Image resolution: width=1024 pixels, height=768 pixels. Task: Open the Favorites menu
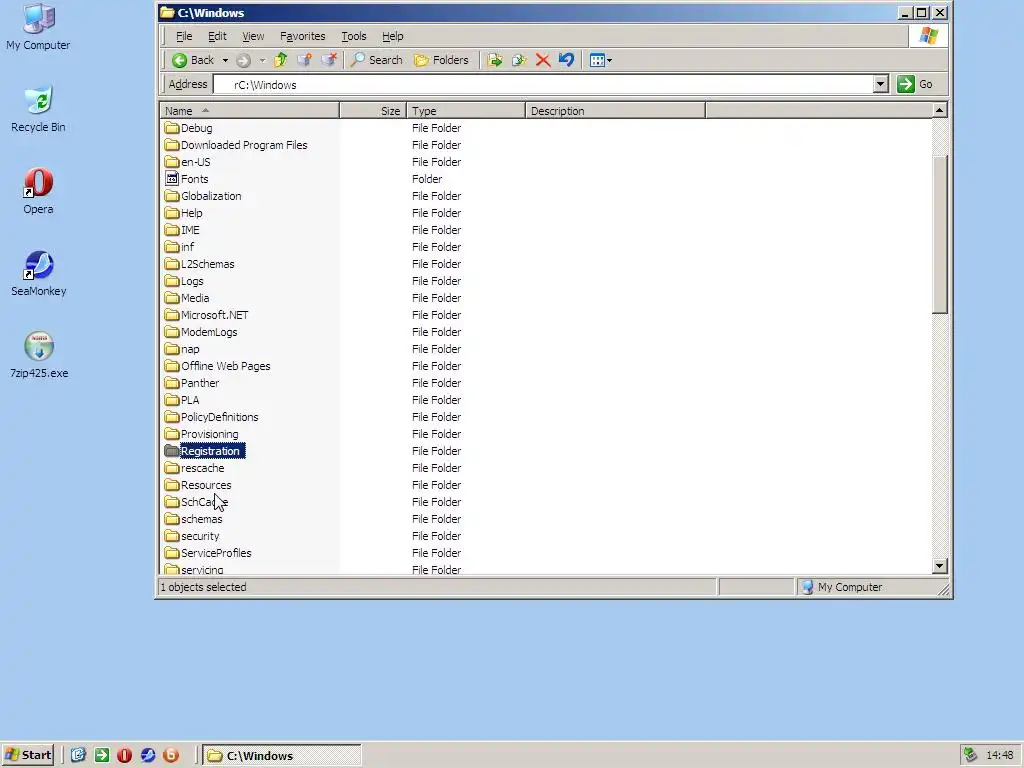click(302, 37)
